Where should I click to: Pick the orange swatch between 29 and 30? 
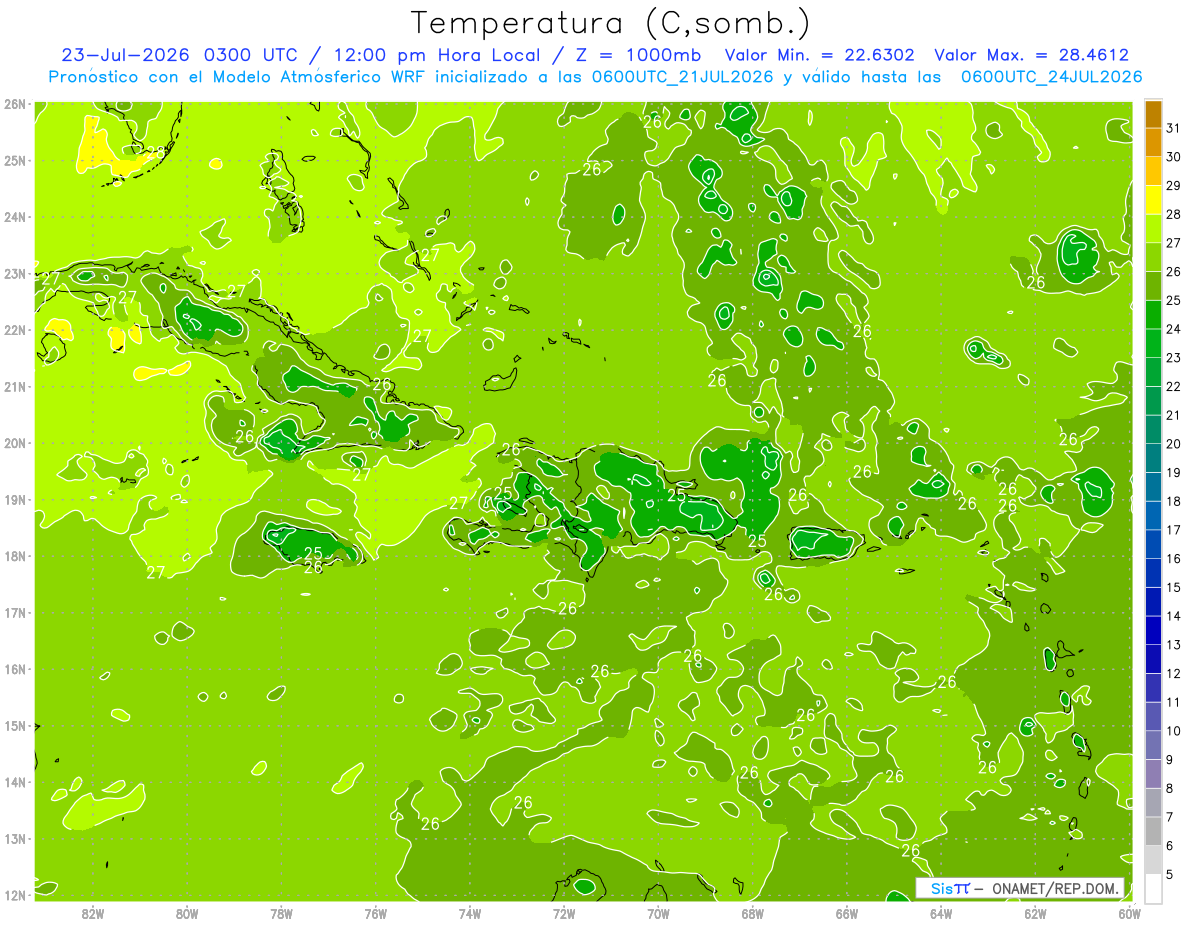[1153, 171]
